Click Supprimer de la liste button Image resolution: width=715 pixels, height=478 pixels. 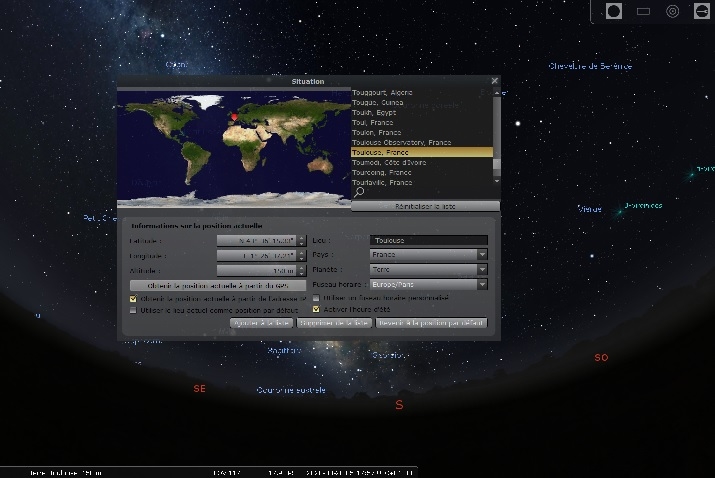pyautogui.click(x=334, y=323)
